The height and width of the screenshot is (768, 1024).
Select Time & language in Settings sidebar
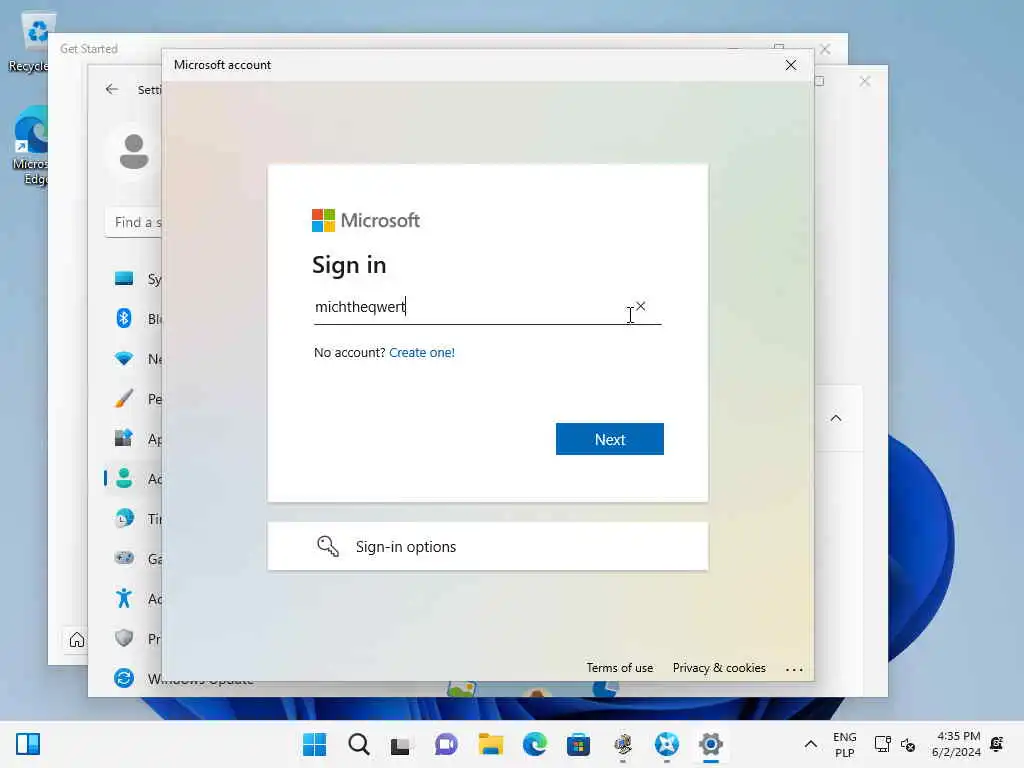(x=133, y=519)
